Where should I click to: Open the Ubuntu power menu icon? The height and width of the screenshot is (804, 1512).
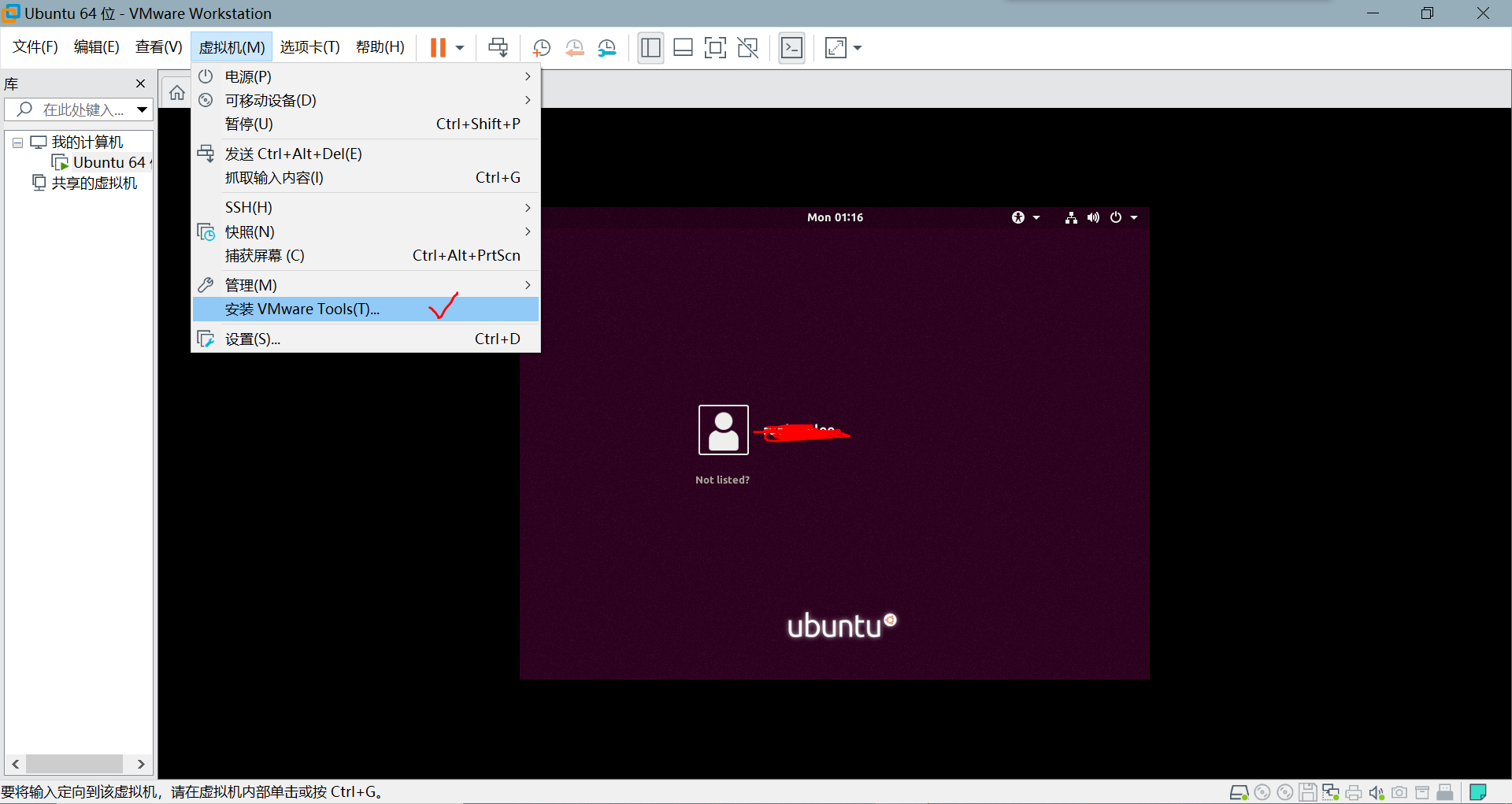[1116, 217]
